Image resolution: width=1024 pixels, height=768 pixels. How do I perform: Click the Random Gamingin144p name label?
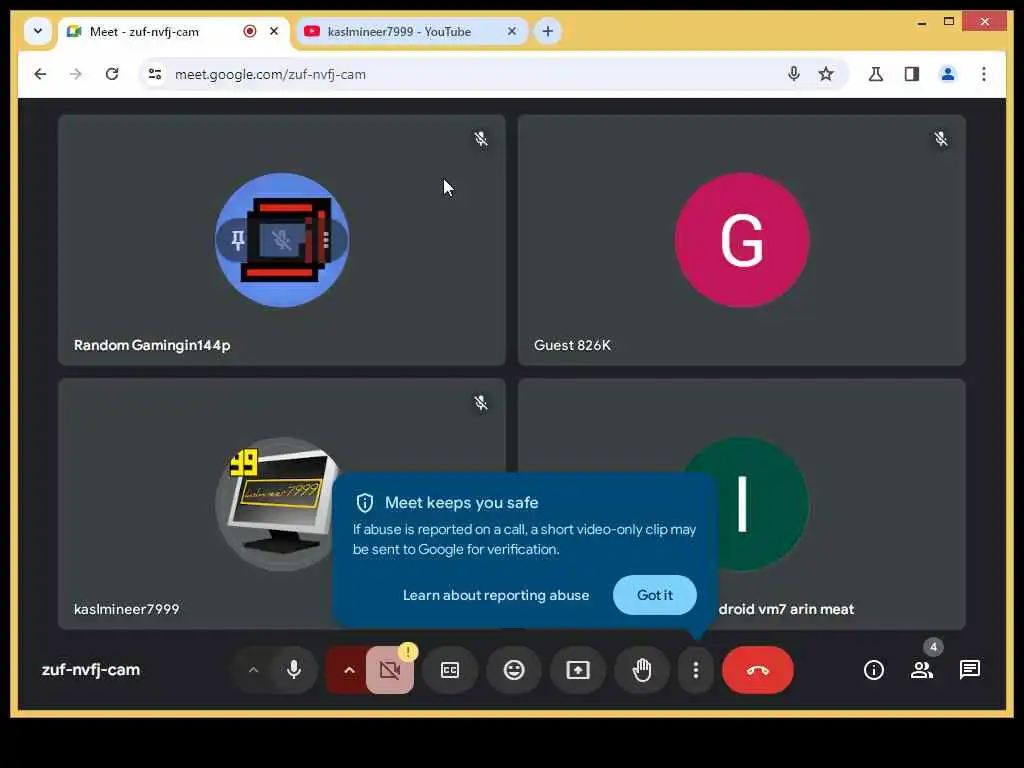tap(152, 345)
